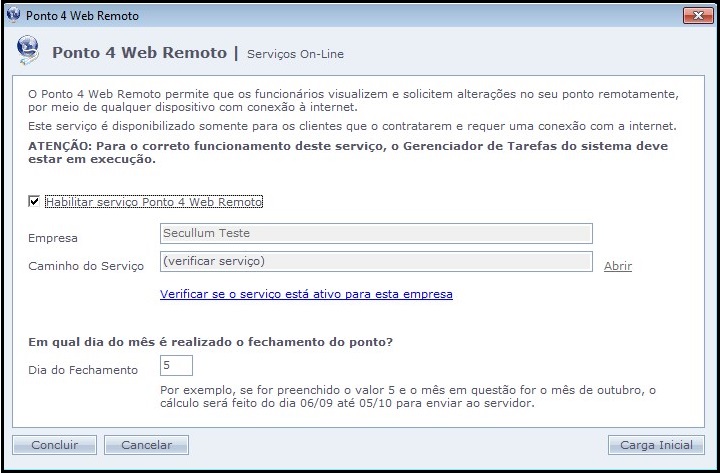Click the 'Empresa' label
The height and width of the screenshot is (473, 720).
[53, 238]
